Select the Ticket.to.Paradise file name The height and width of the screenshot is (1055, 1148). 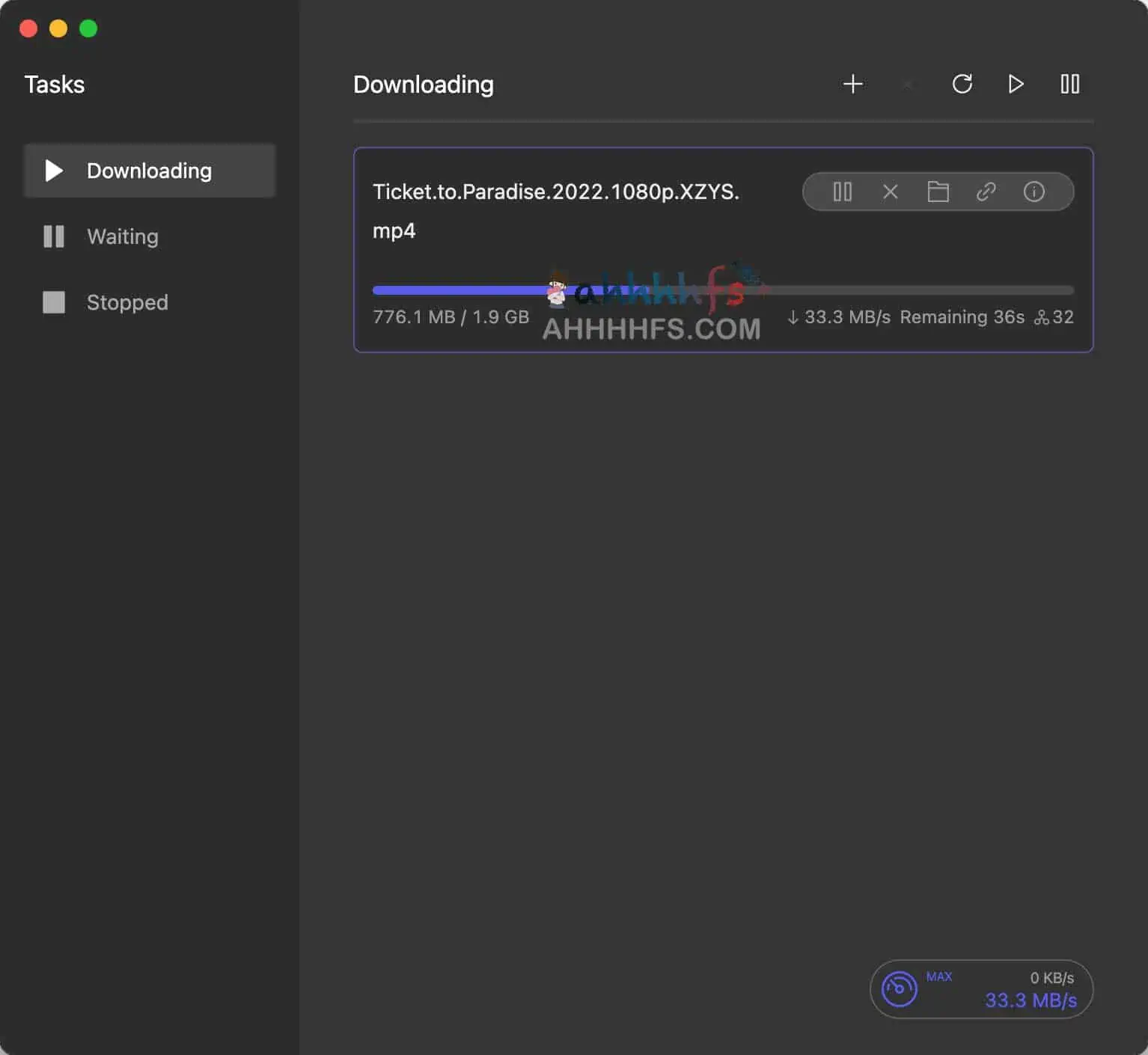555,192
